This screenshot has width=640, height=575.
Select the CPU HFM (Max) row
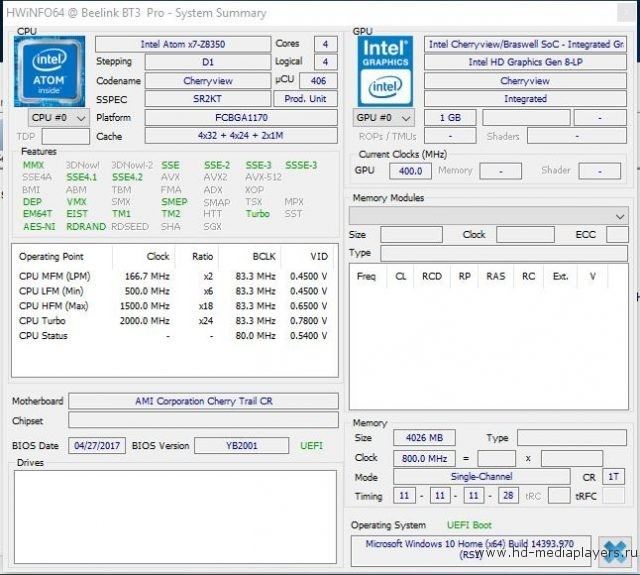pyautogui.click(x=173, y=306)
